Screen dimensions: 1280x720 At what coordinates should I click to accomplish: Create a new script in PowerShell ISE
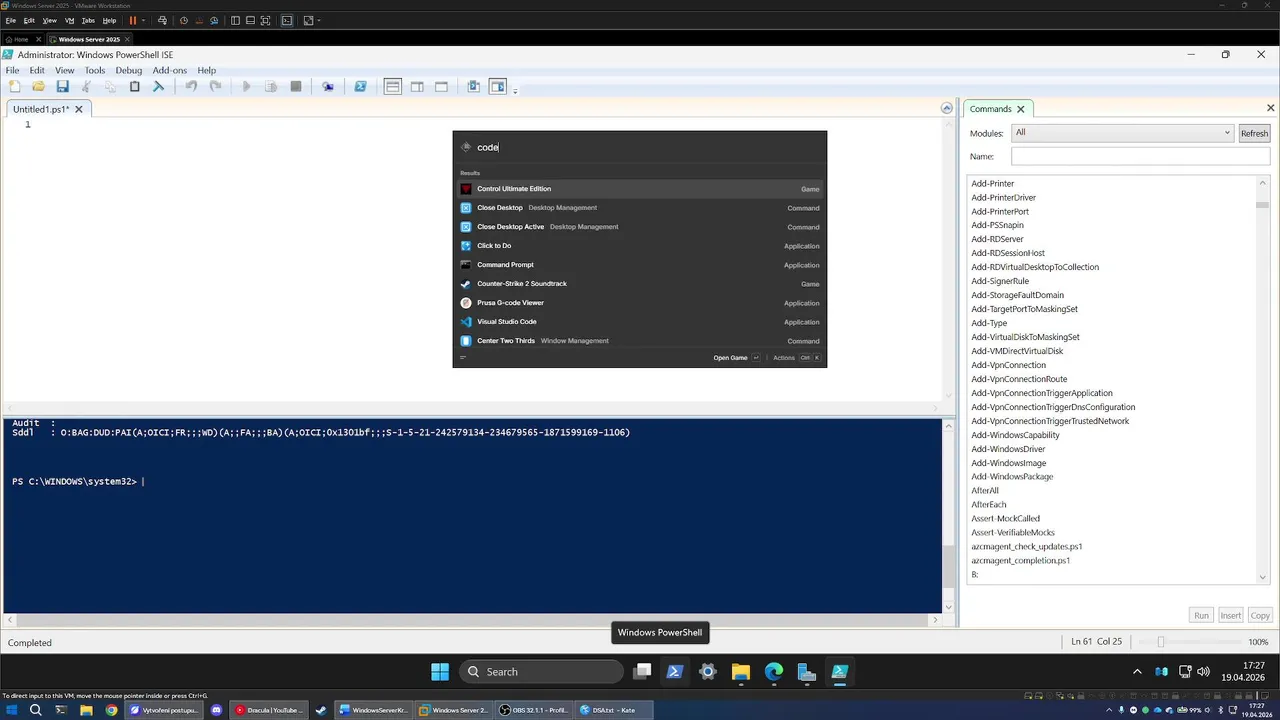(14, 87)
